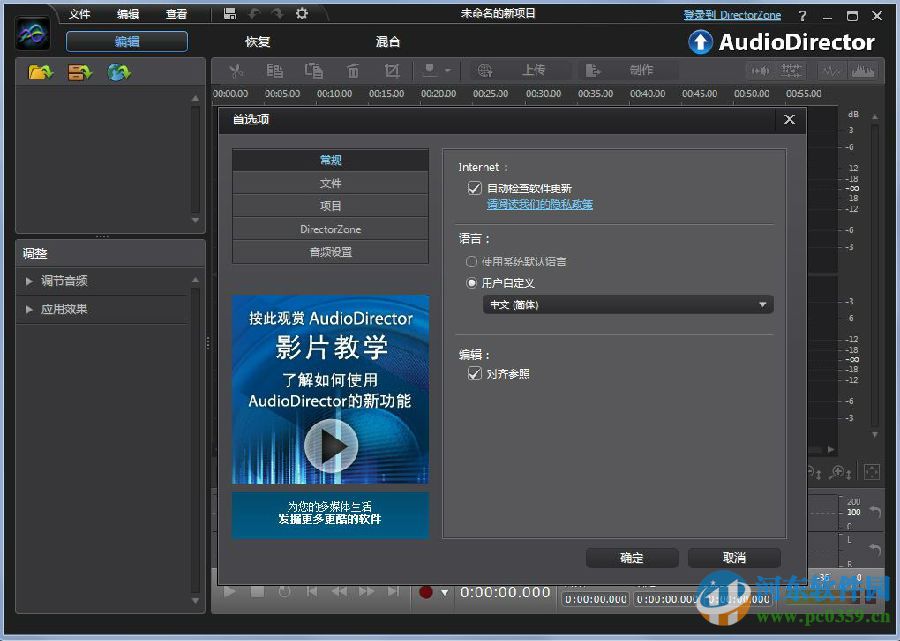This screenshot has height=641, width=900.
Task: Play the AudioDirector tutorial video thumbnail
Action: coord(330,445)
